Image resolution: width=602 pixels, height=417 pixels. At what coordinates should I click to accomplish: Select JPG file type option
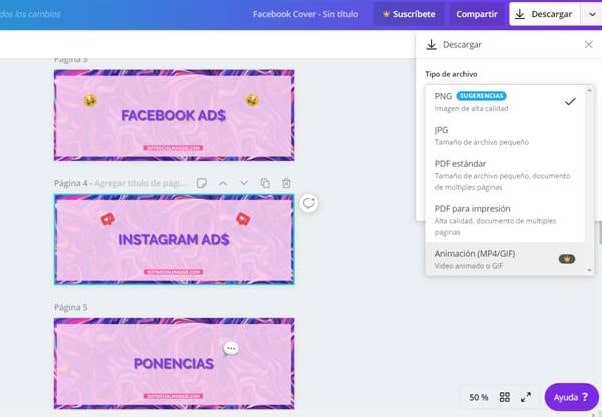505,136
